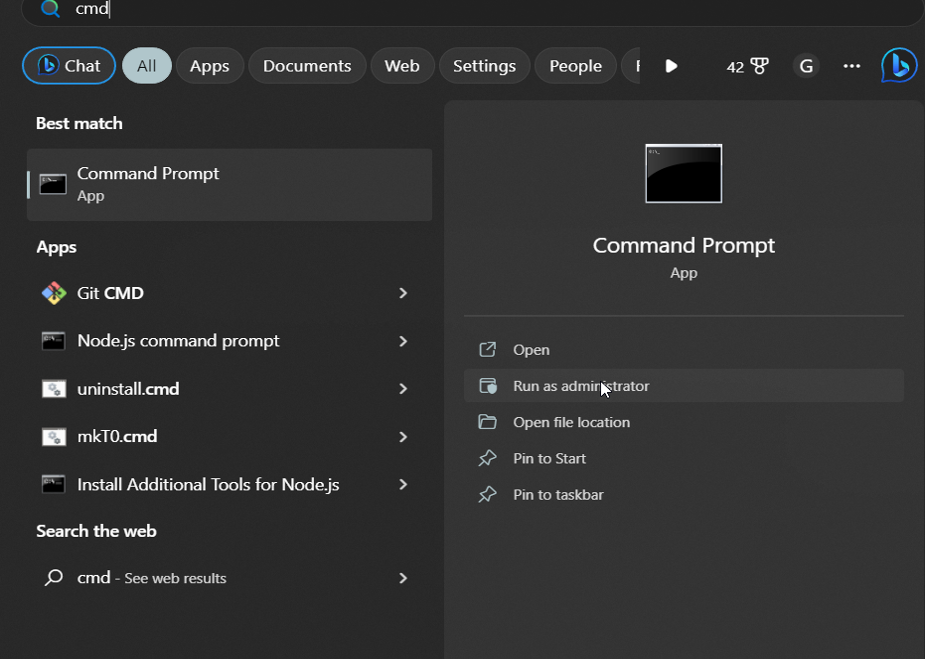Click the Command Prompt title in the right panel
Screen dimensions: 926x660
coord(683,245)
